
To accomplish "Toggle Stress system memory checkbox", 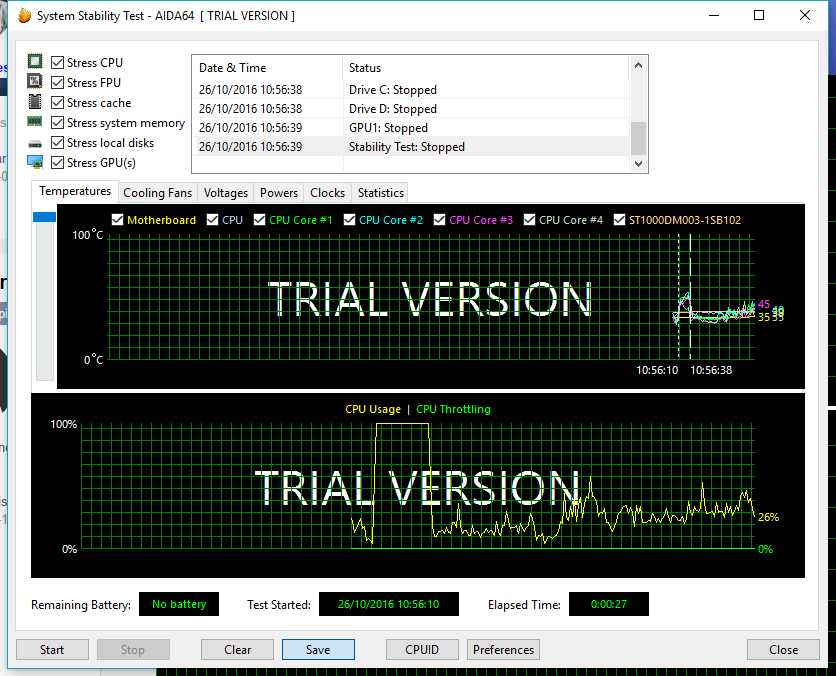I will coord(58,123).
